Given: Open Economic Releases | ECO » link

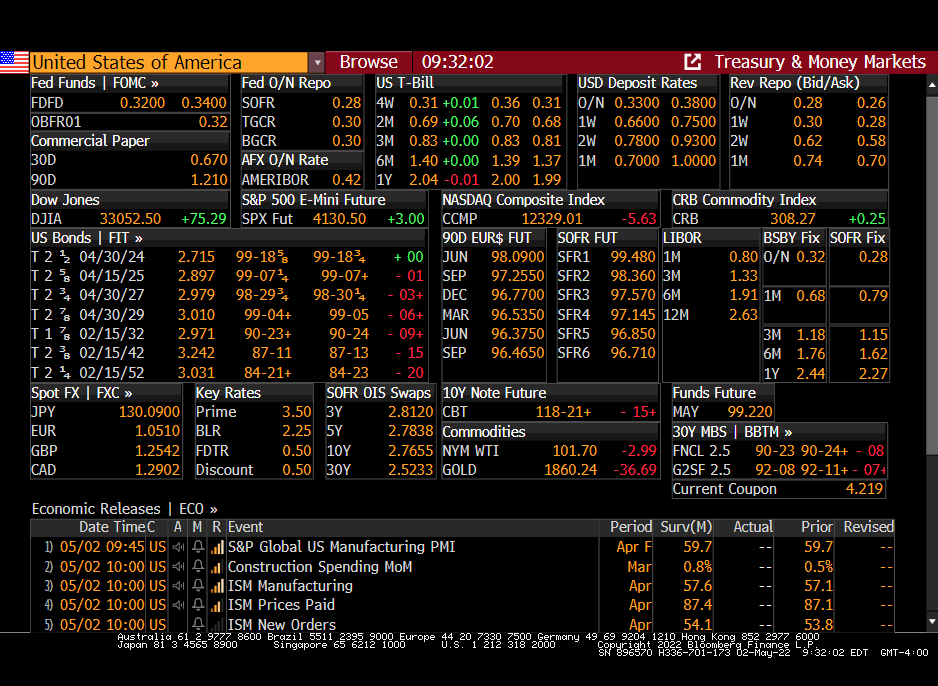Looking at the screenshot, I should pos(124,509).
